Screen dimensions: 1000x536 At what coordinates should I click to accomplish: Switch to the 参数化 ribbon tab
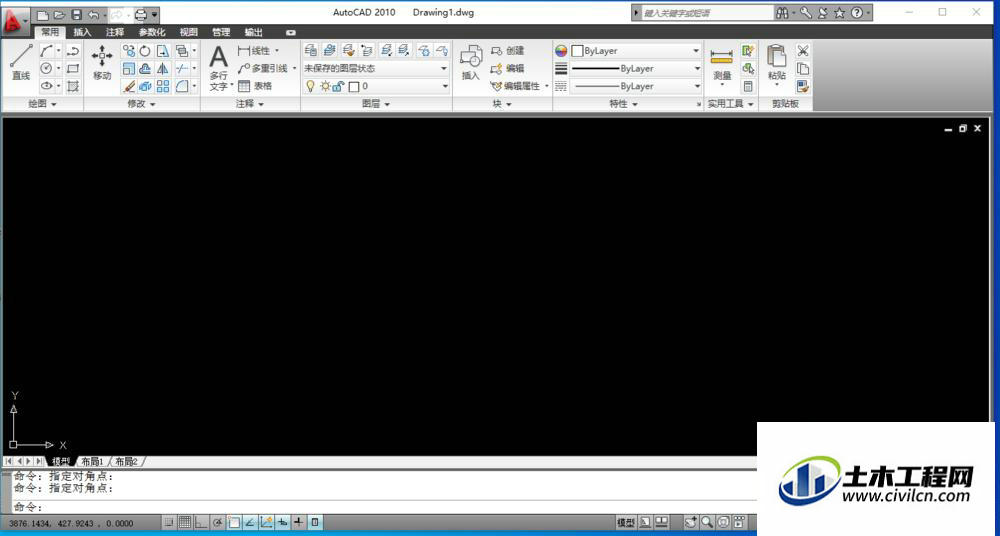(x=152, y=32)
